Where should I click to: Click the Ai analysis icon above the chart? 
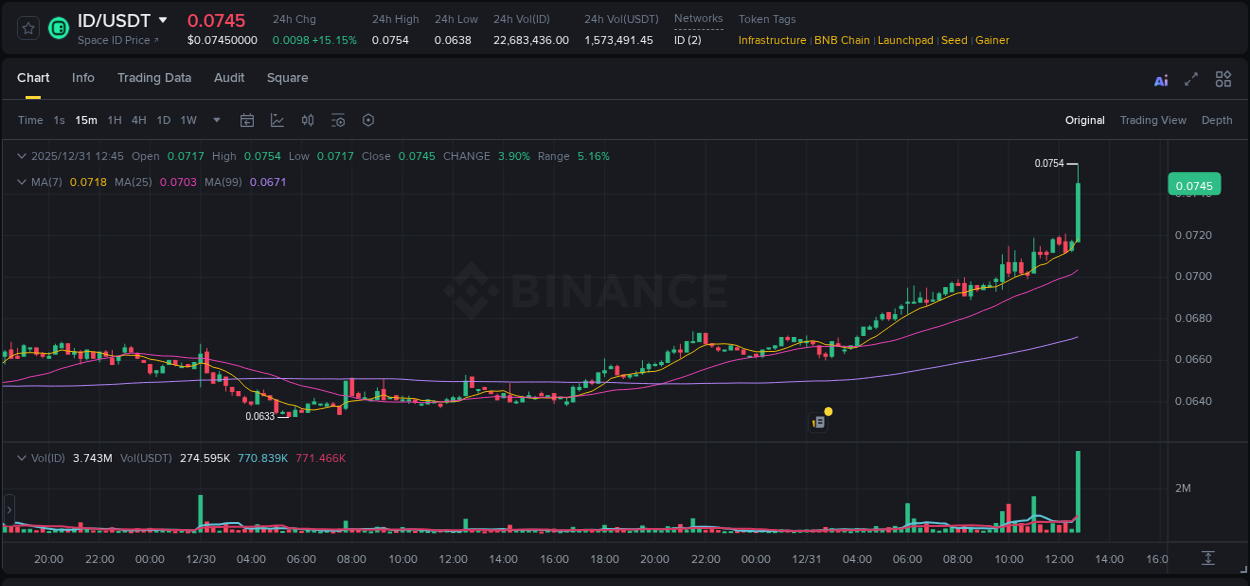(x=1161, y=79)
